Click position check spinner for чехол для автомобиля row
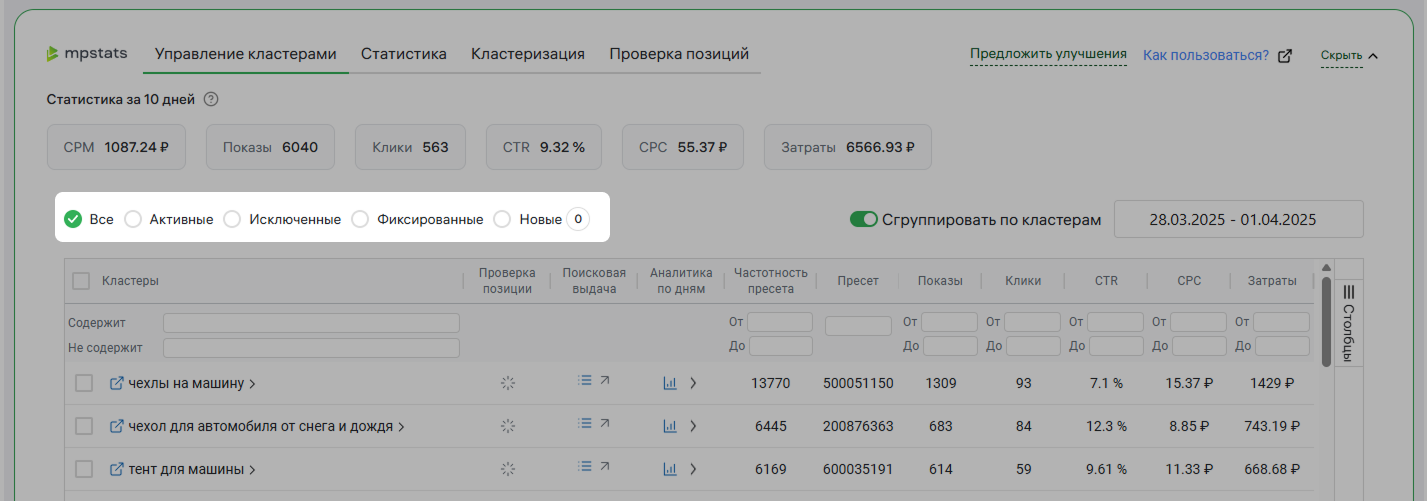Screen dimensions: 1427x501 pos(508,426)
